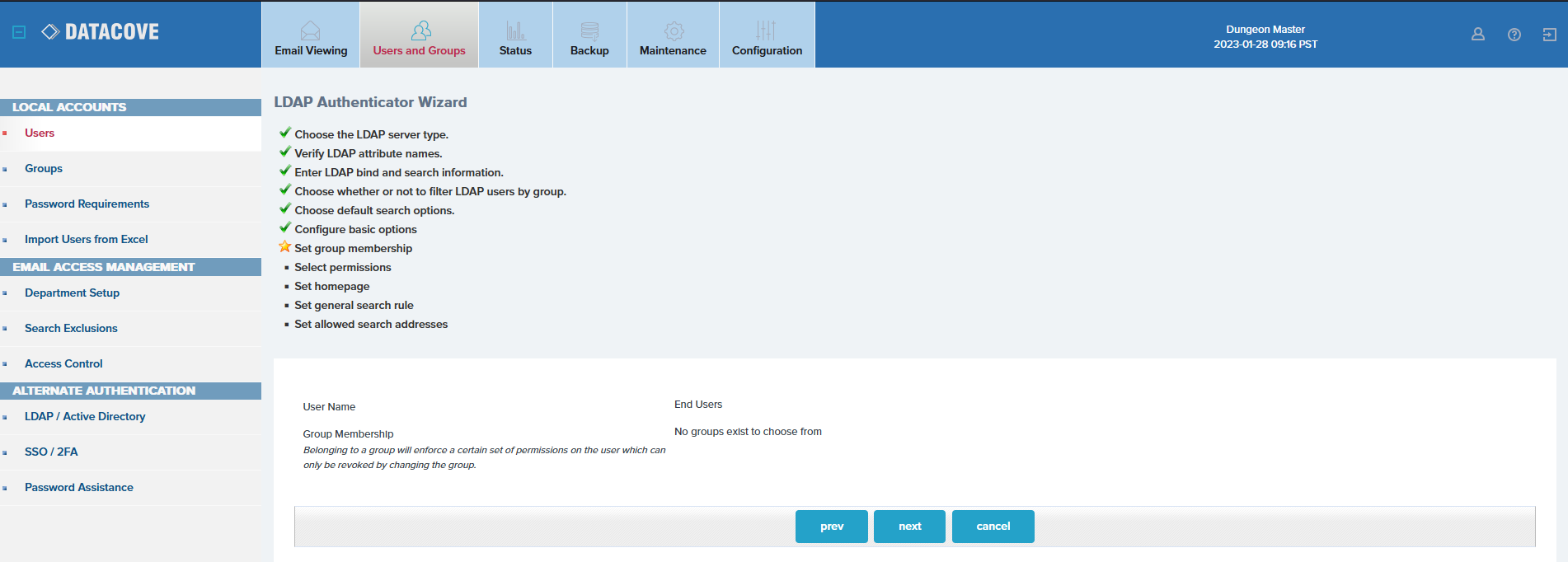Click the Backup disk stack icon

point(589,31)
